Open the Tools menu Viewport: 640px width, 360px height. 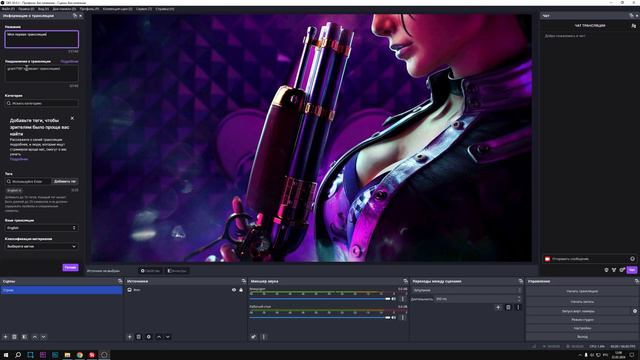[x=144, y=9]
